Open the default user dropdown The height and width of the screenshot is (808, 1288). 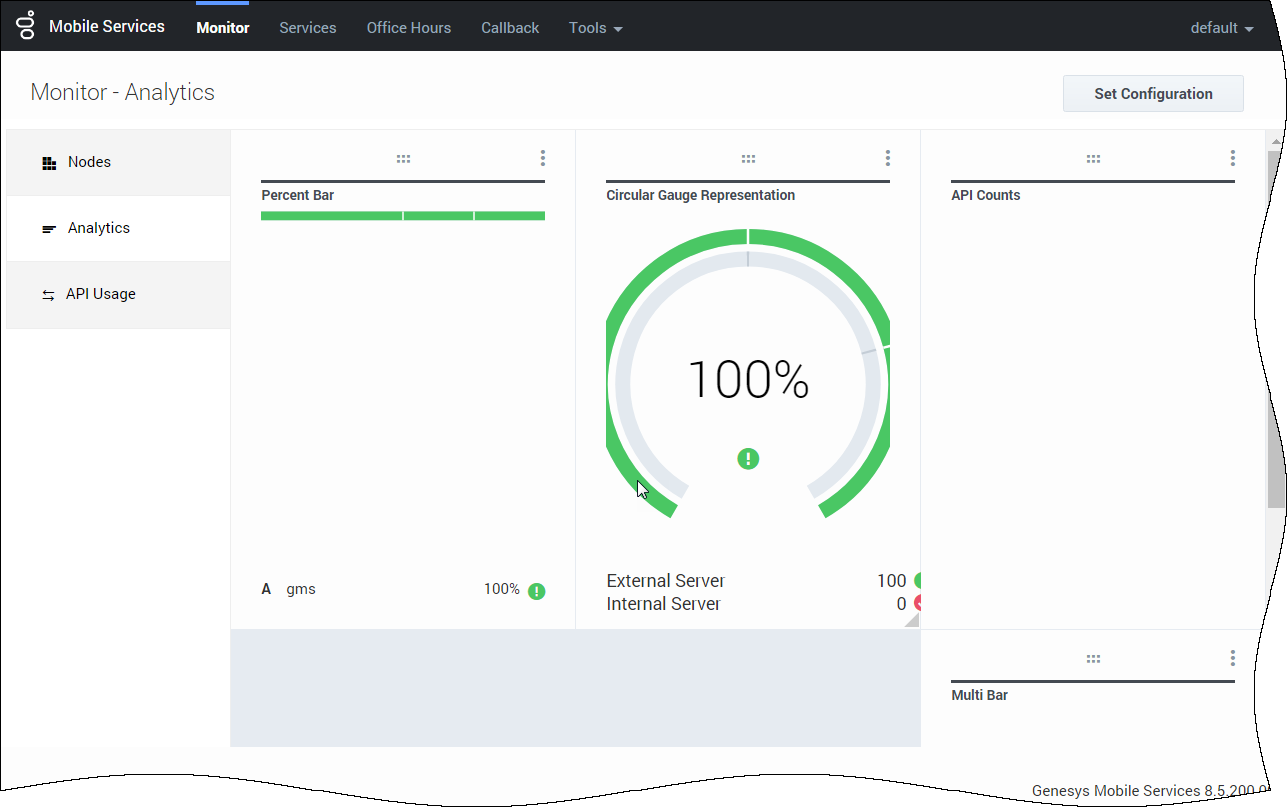[x=1221, y=28]
